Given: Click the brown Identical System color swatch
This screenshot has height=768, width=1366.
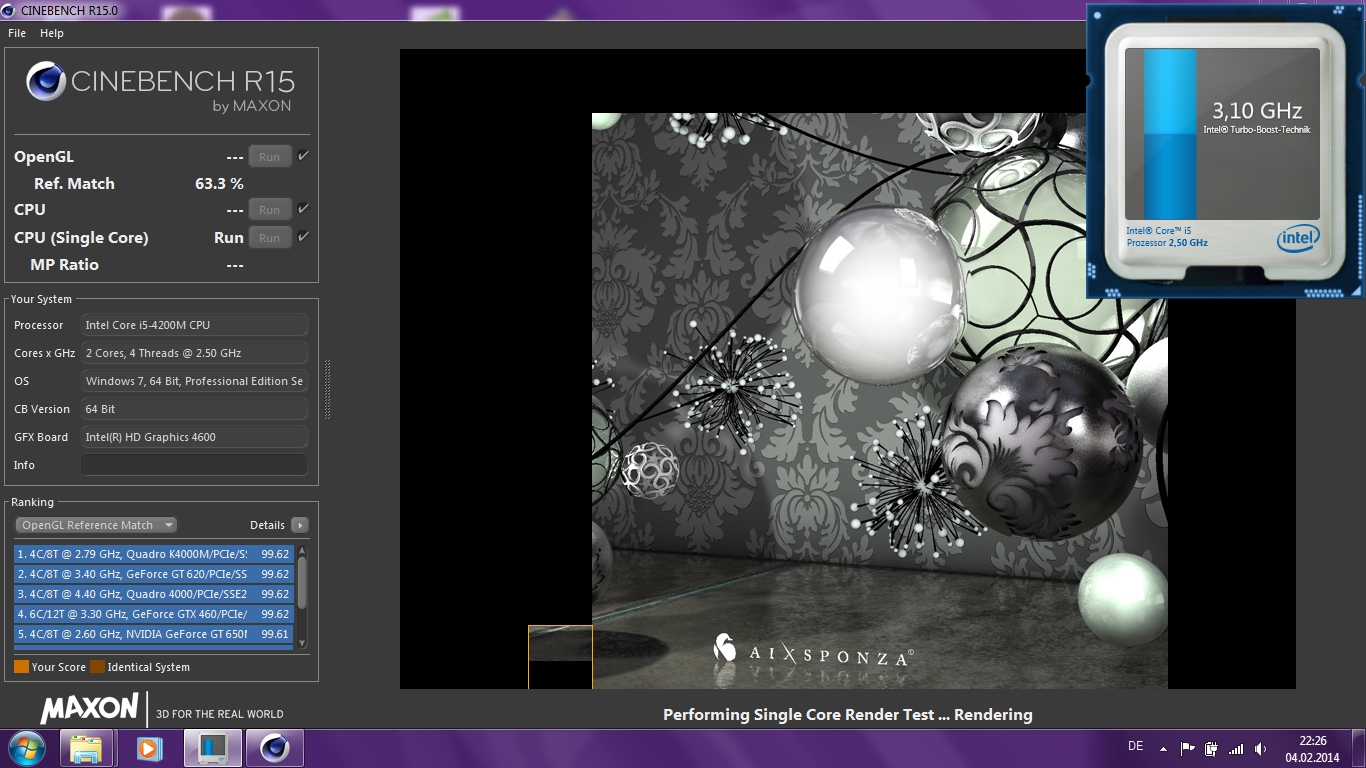Looking at the screenshot, I should point(97,667).
